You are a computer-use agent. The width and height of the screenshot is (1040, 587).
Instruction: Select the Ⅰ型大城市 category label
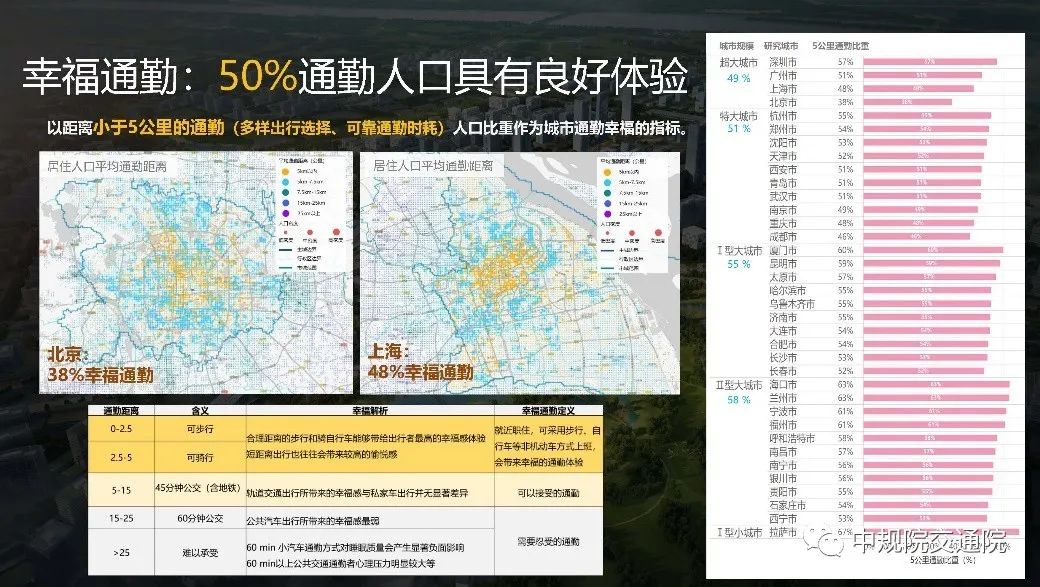point(739,251)
